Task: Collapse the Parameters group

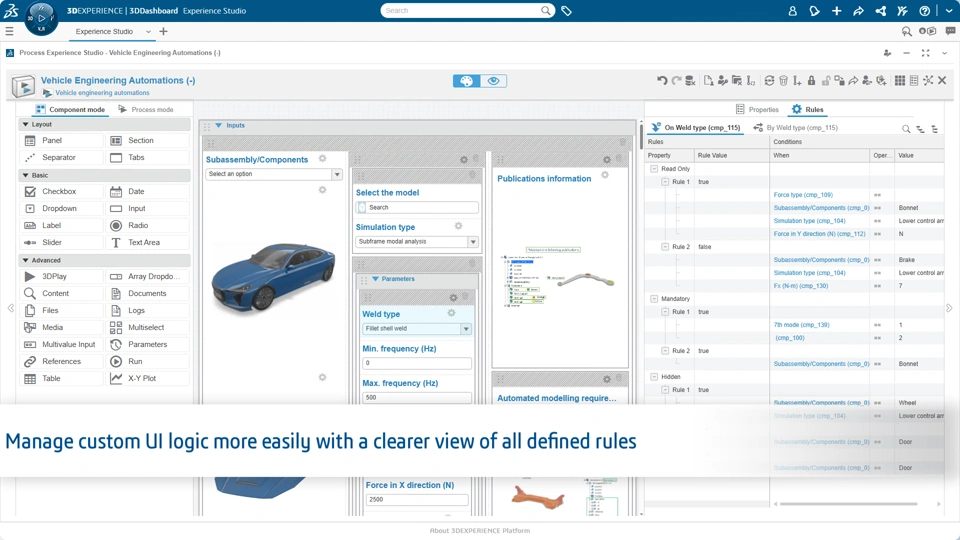Action: [x=375, y=279]
